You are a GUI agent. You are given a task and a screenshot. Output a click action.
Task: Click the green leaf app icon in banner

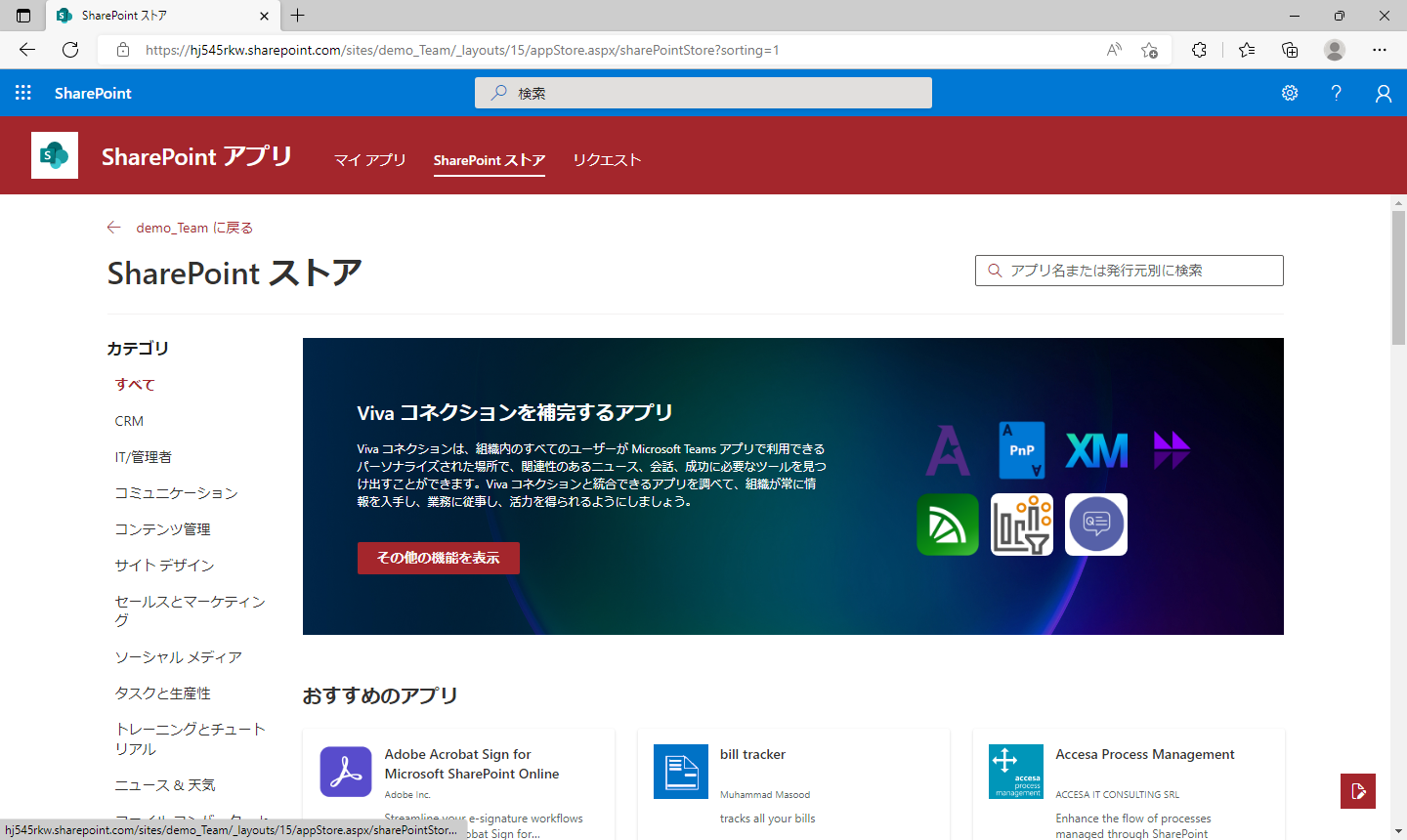[x=948, y=525]
